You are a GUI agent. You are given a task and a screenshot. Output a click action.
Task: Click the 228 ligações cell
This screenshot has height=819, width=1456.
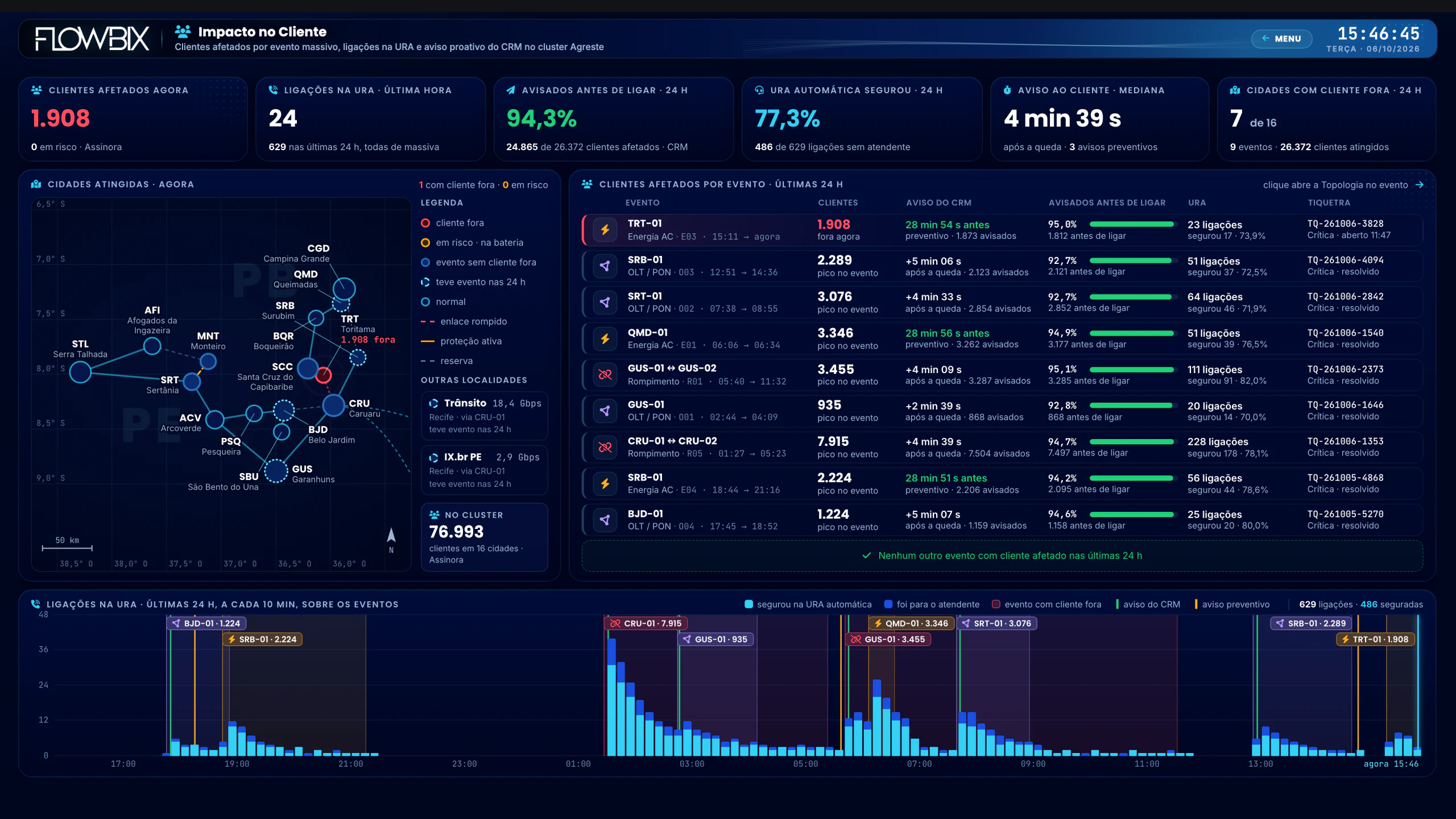tap(1218, 442)
